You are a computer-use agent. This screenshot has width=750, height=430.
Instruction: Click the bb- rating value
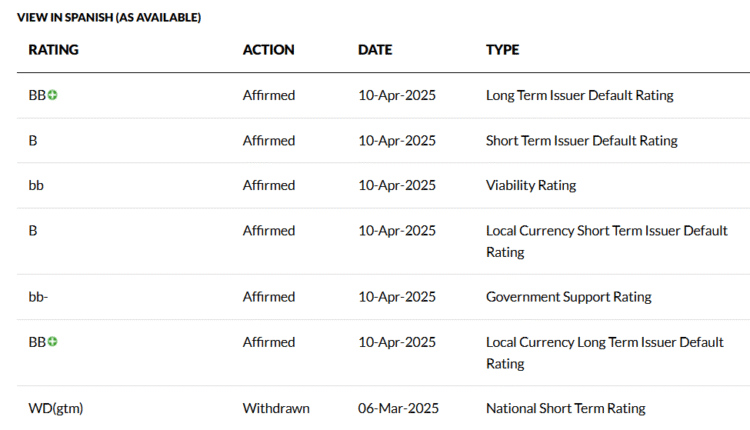(38, 296)
